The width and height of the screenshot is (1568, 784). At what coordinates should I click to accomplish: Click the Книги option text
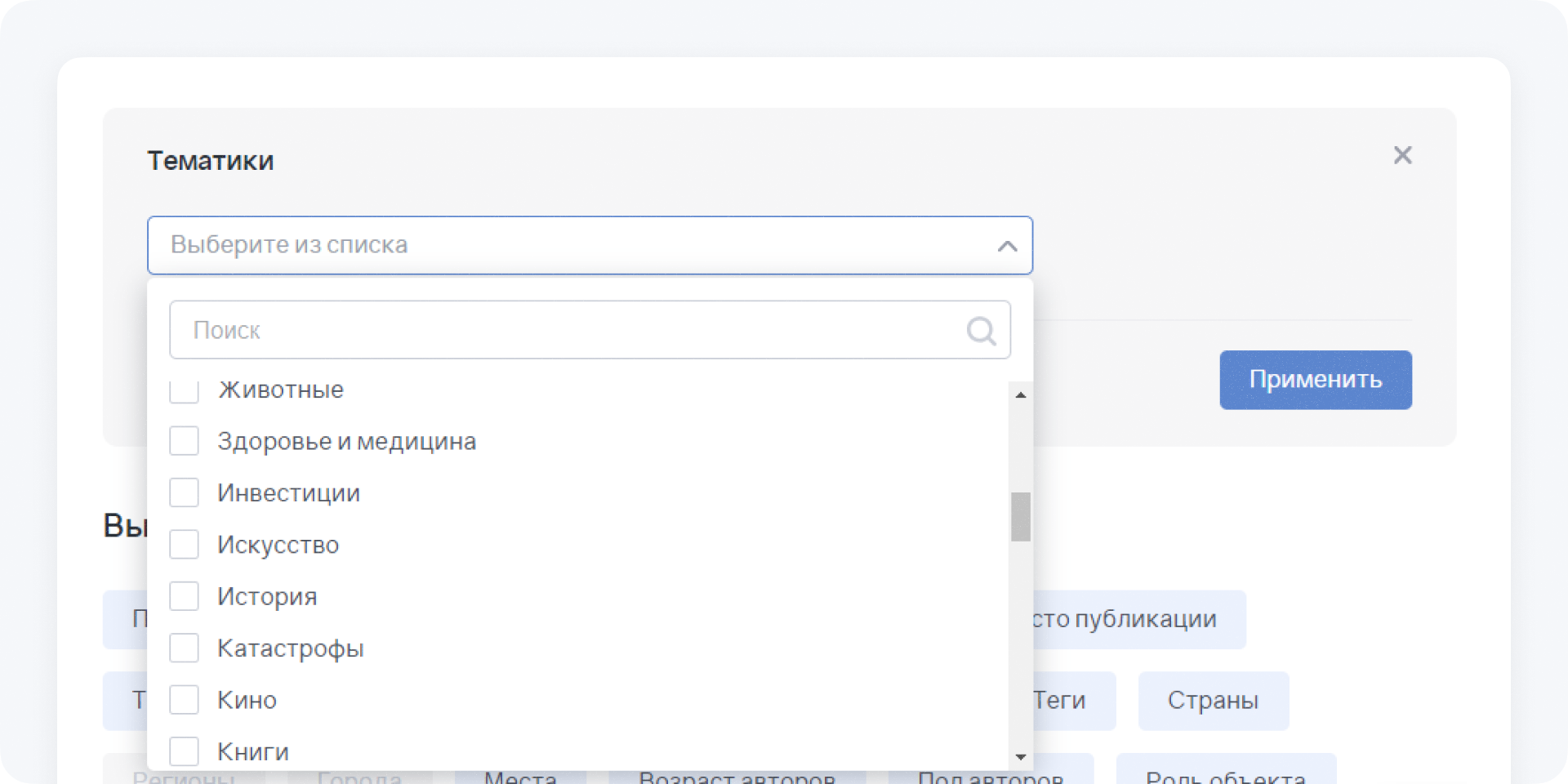[253, 752]
